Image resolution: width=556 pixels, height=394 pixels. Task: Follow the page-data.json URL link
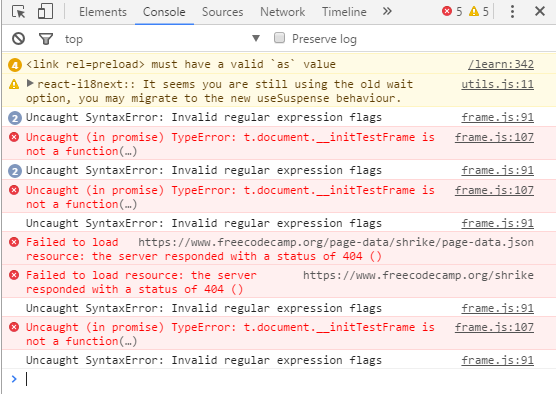click(336, 242)
